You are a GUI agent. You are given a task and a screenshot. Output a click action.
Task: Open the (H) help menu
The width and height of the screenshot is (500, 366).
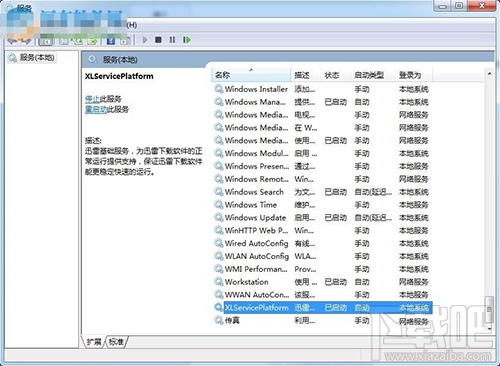click(x=132, y=25)
